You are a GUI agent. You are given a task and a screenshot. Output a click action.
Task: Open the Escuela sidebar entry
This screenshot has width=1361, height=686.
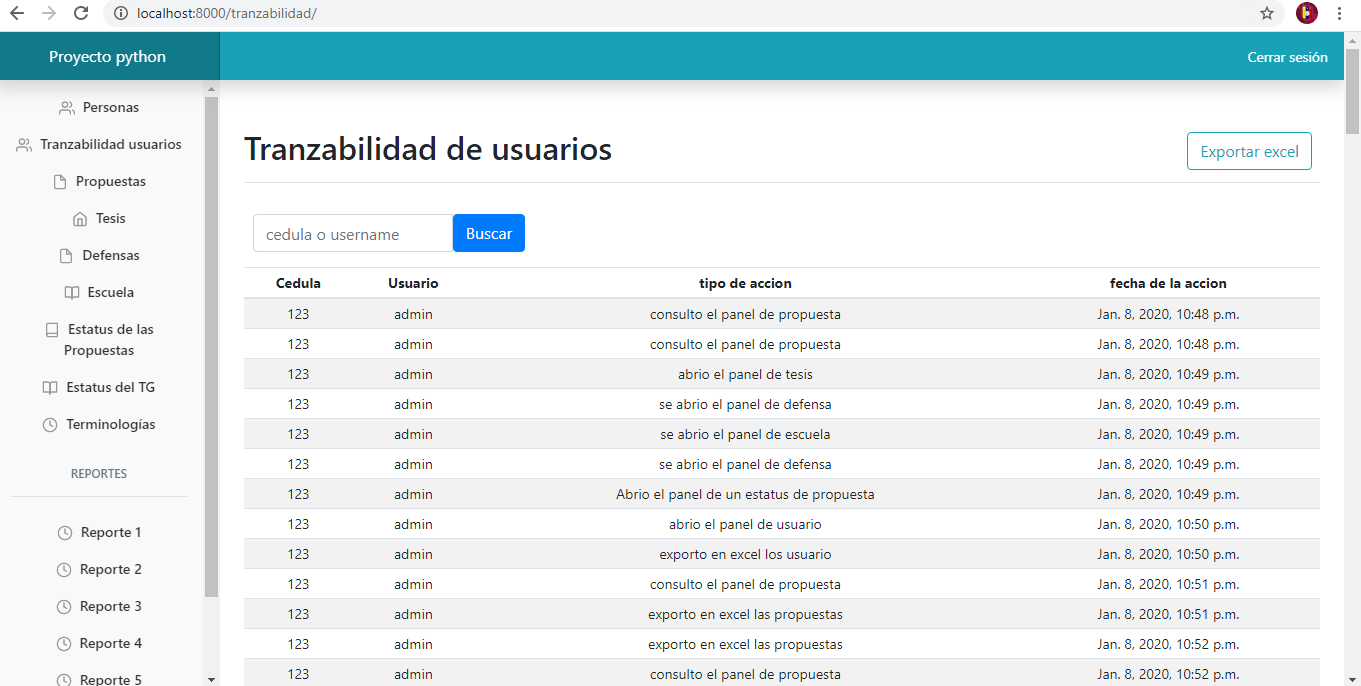pos(110,292)
